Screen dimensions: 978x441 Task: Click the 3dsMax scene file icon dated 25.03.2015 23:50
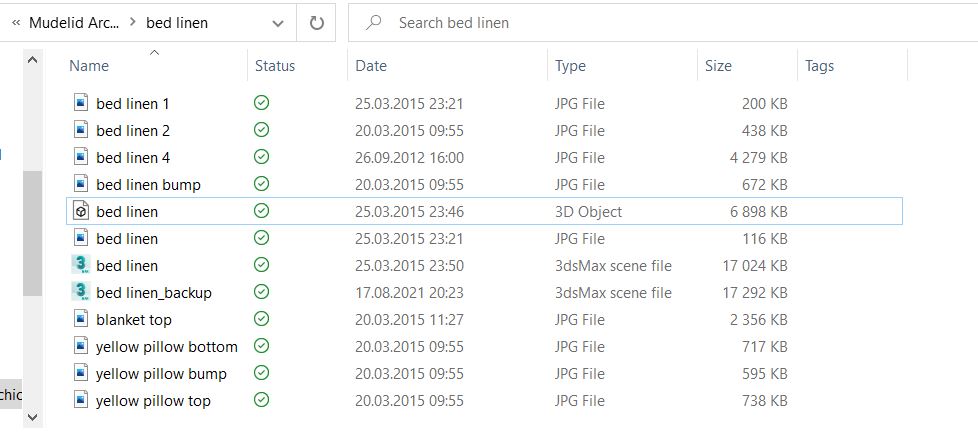coord(81,265)
